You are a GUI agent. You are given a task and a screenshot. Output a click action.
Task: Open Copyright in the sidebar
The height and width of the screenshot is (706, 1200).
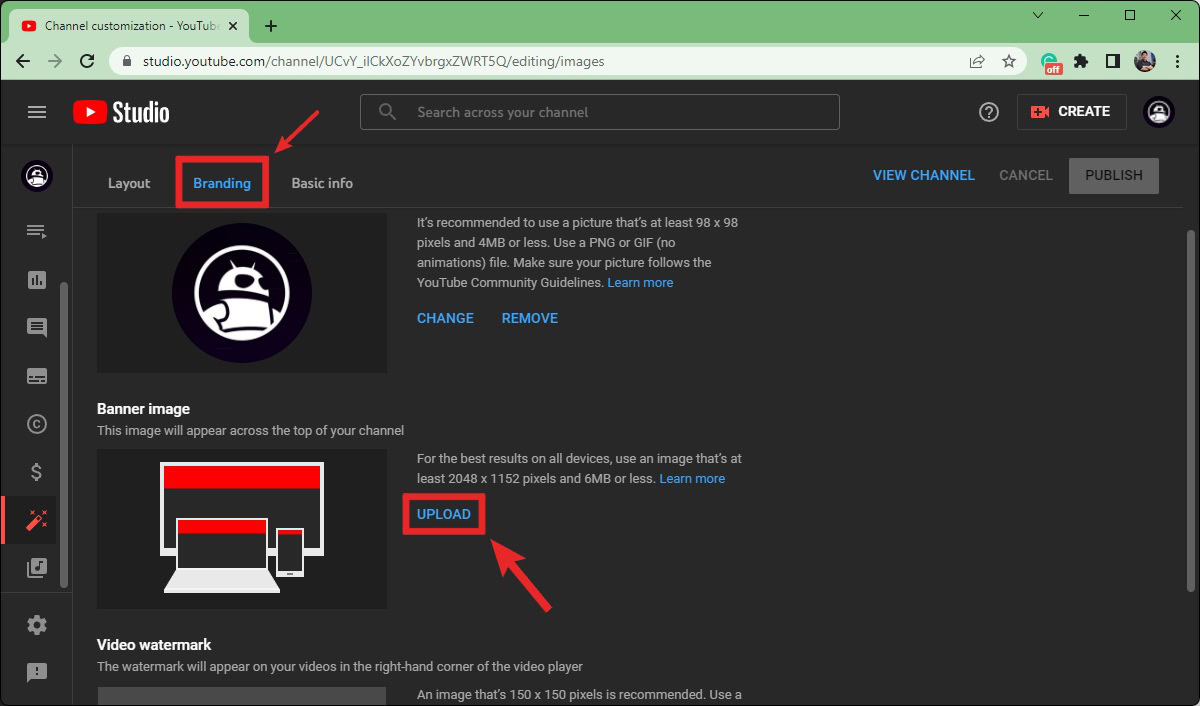37,424
